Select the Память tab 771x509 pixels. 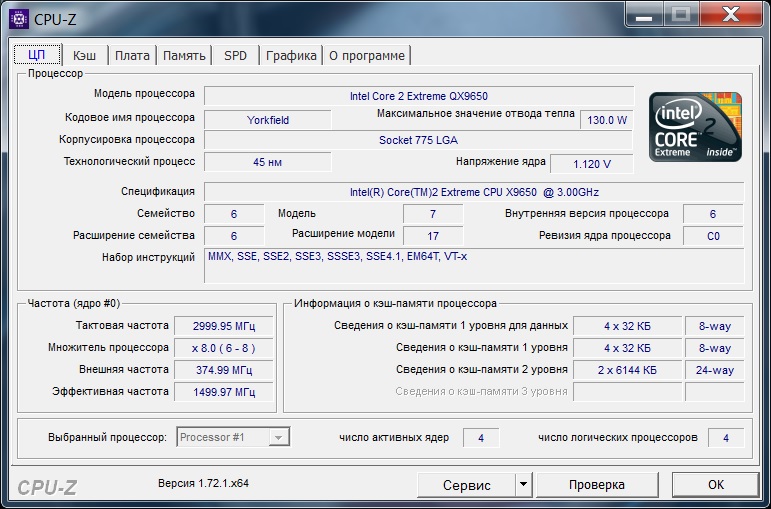184,55
